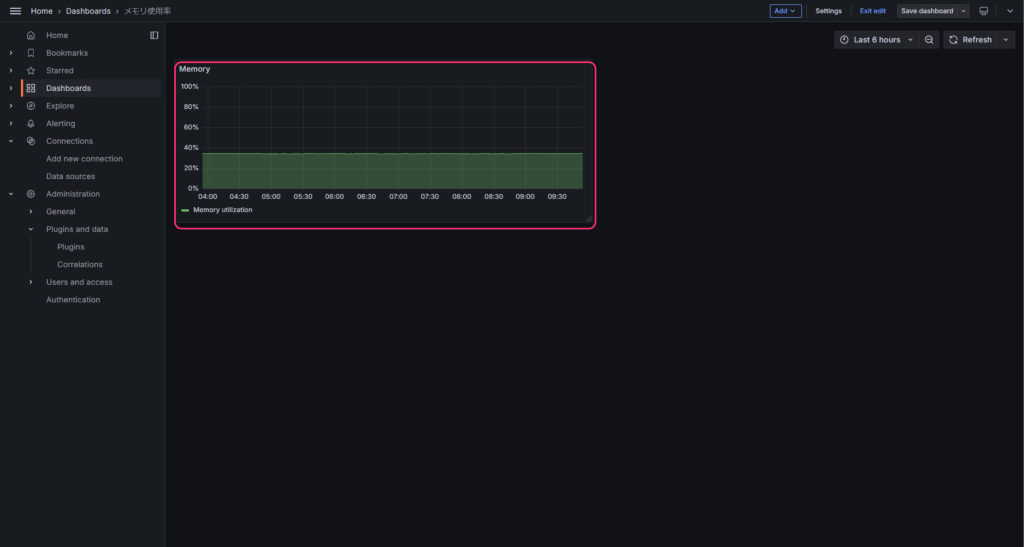The image size is (1024, 547).
Task: Select Plugins under Plugins and data
Action: pos(71,247)
